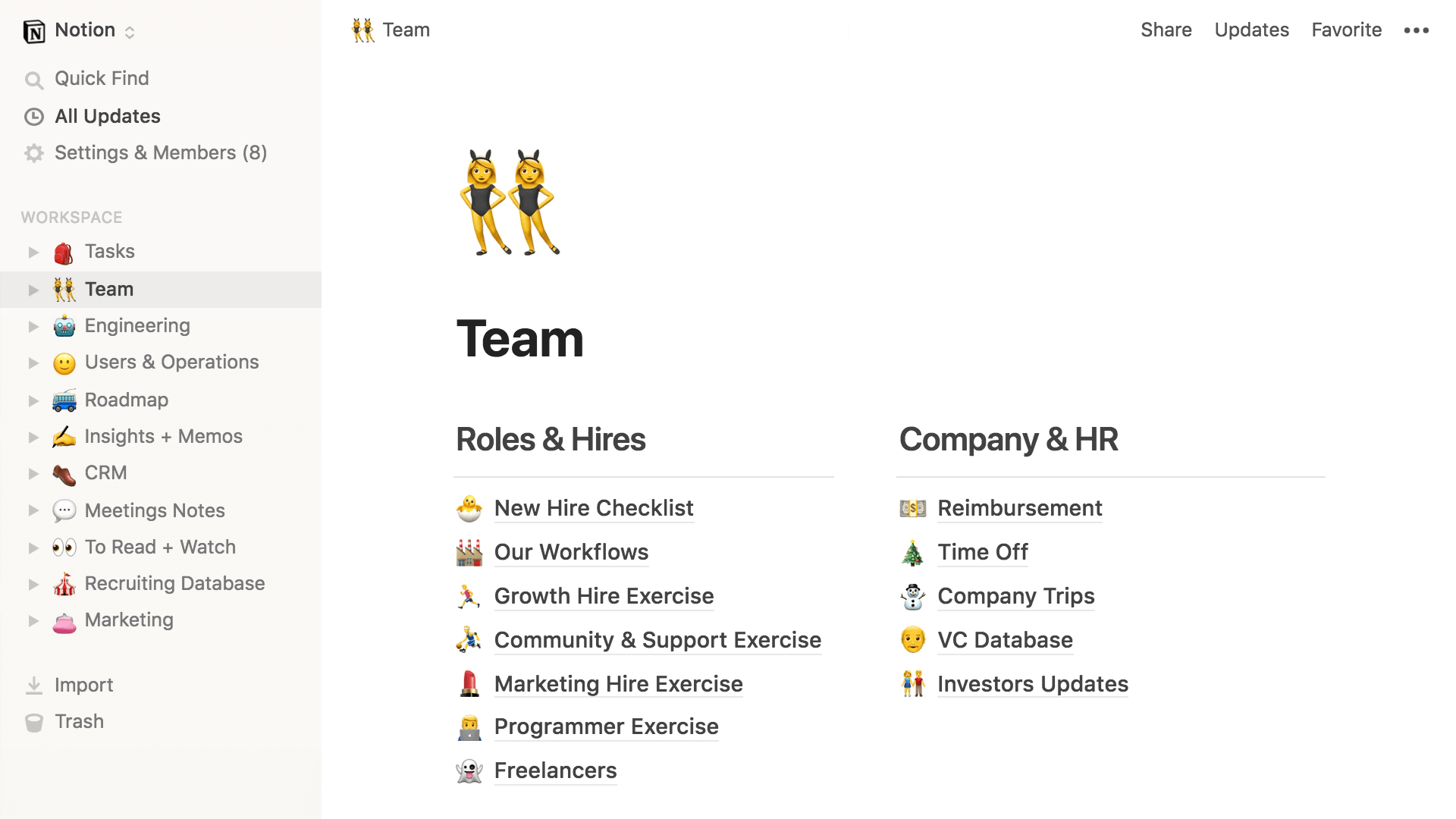The height and width of the screenshot is (819, 1456).
Task: Open the Trash section
Action: click(x=79, y=721)
